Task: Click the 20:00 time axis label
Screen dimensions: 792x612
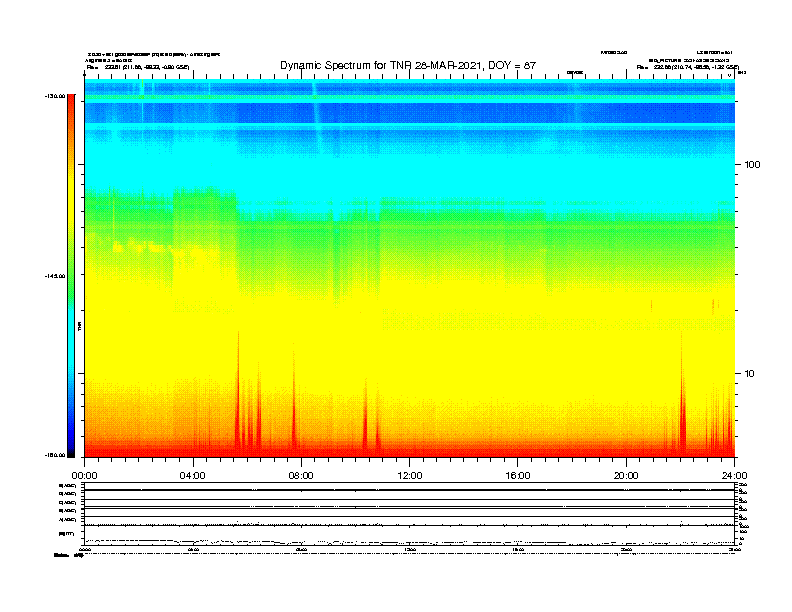Action: 626,476
